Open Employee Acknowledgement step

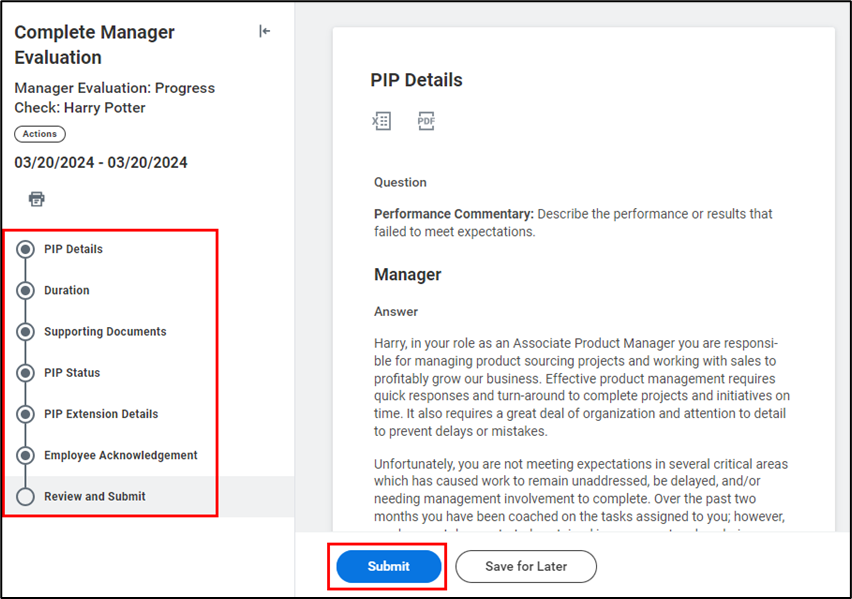tap(121, 455)
